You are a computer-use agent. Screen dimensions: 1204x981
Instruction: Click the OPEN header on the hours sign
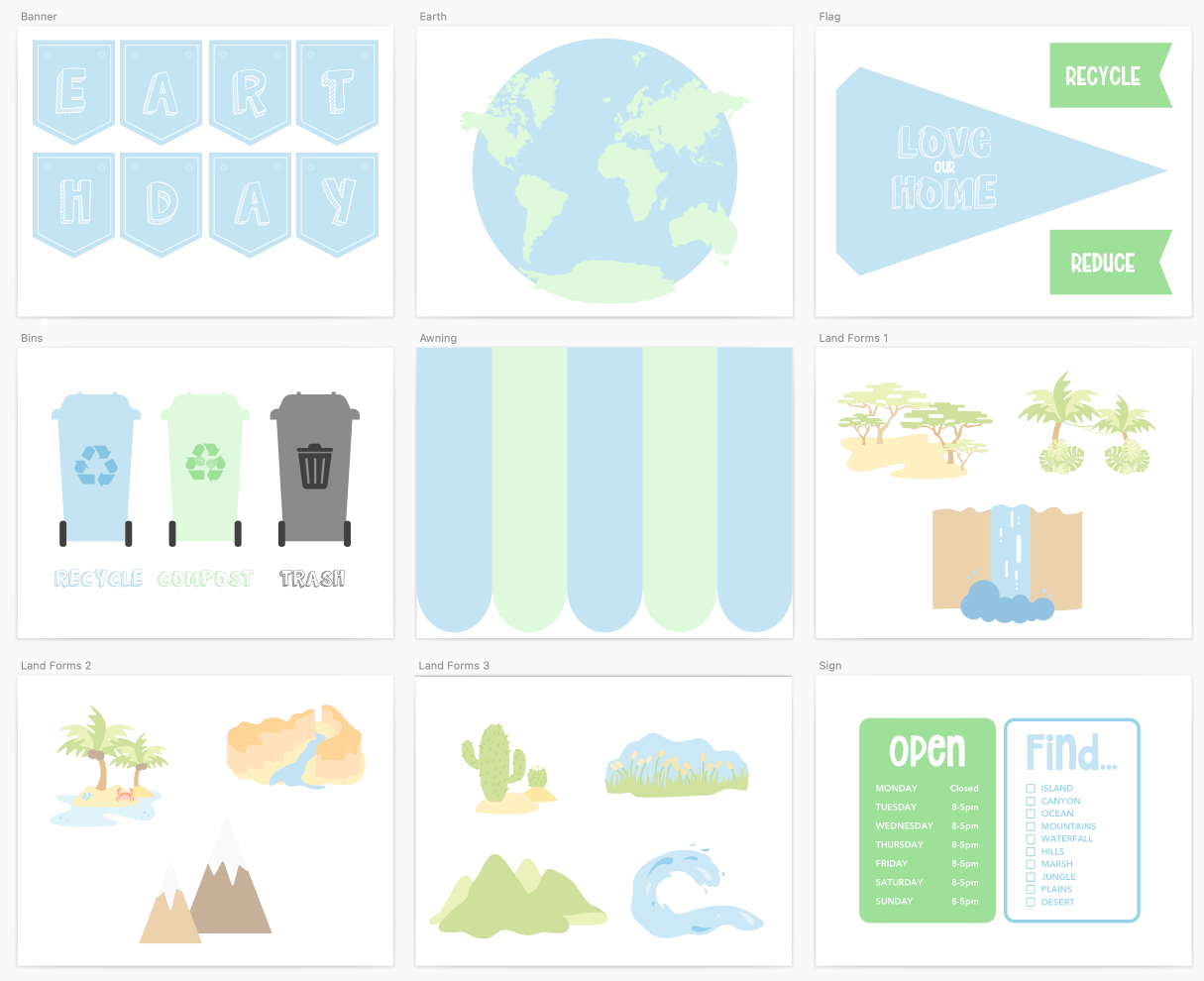[x=927, y=751]
